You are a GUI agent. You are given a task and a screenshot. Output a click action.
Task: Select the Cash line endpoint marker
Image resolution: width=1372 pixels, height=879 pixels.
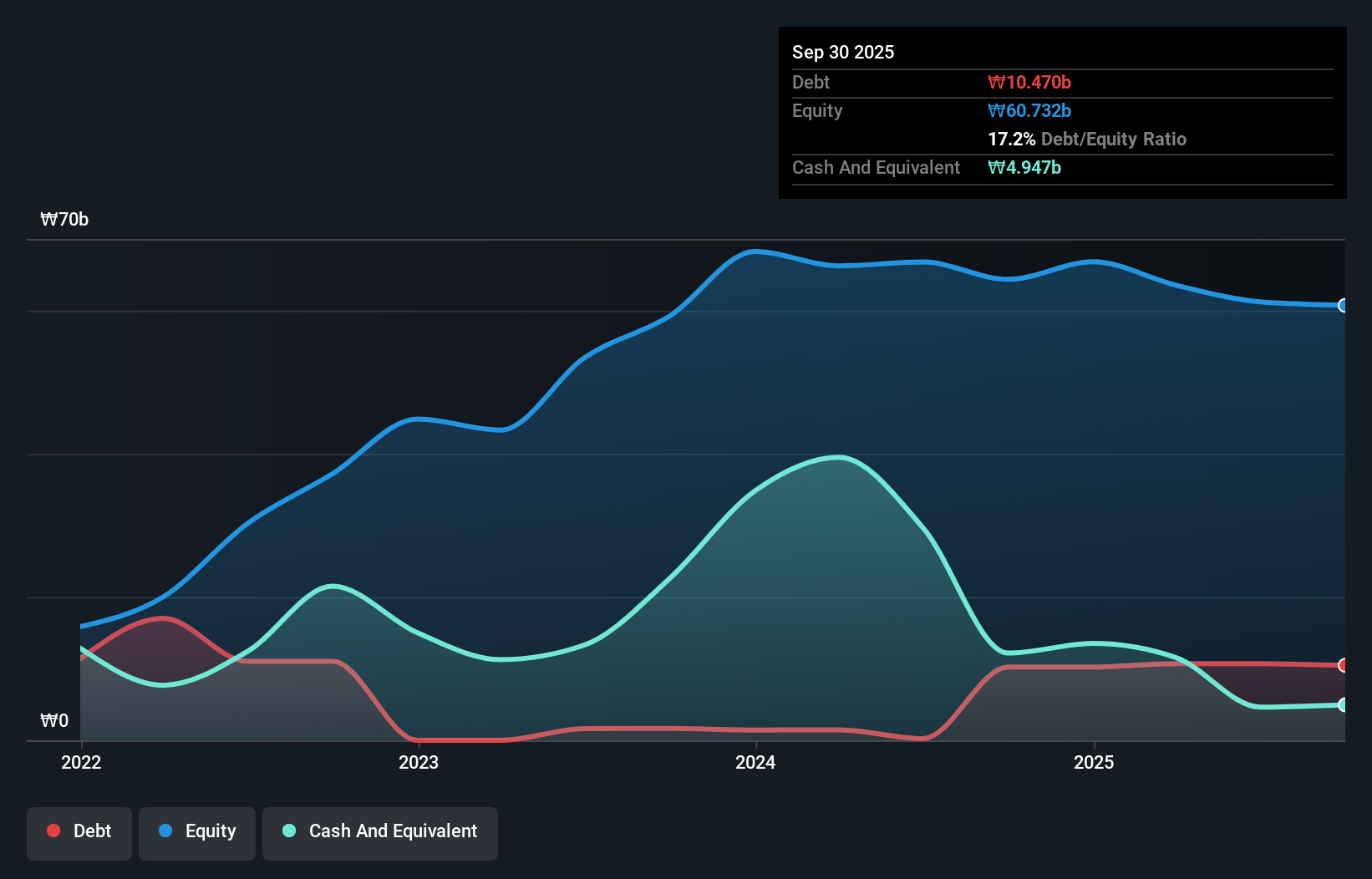[1343, 705]
